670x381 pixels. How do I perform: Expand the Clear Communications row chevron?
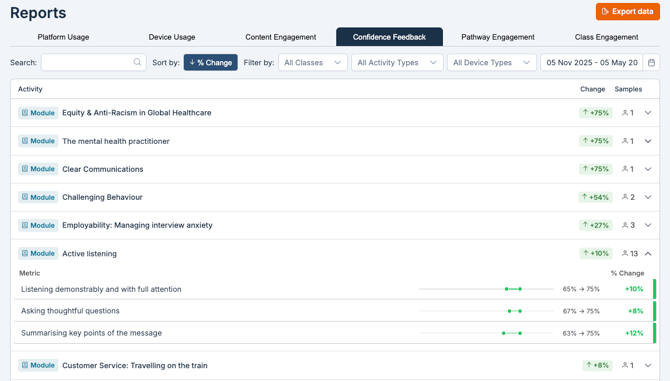648,169
